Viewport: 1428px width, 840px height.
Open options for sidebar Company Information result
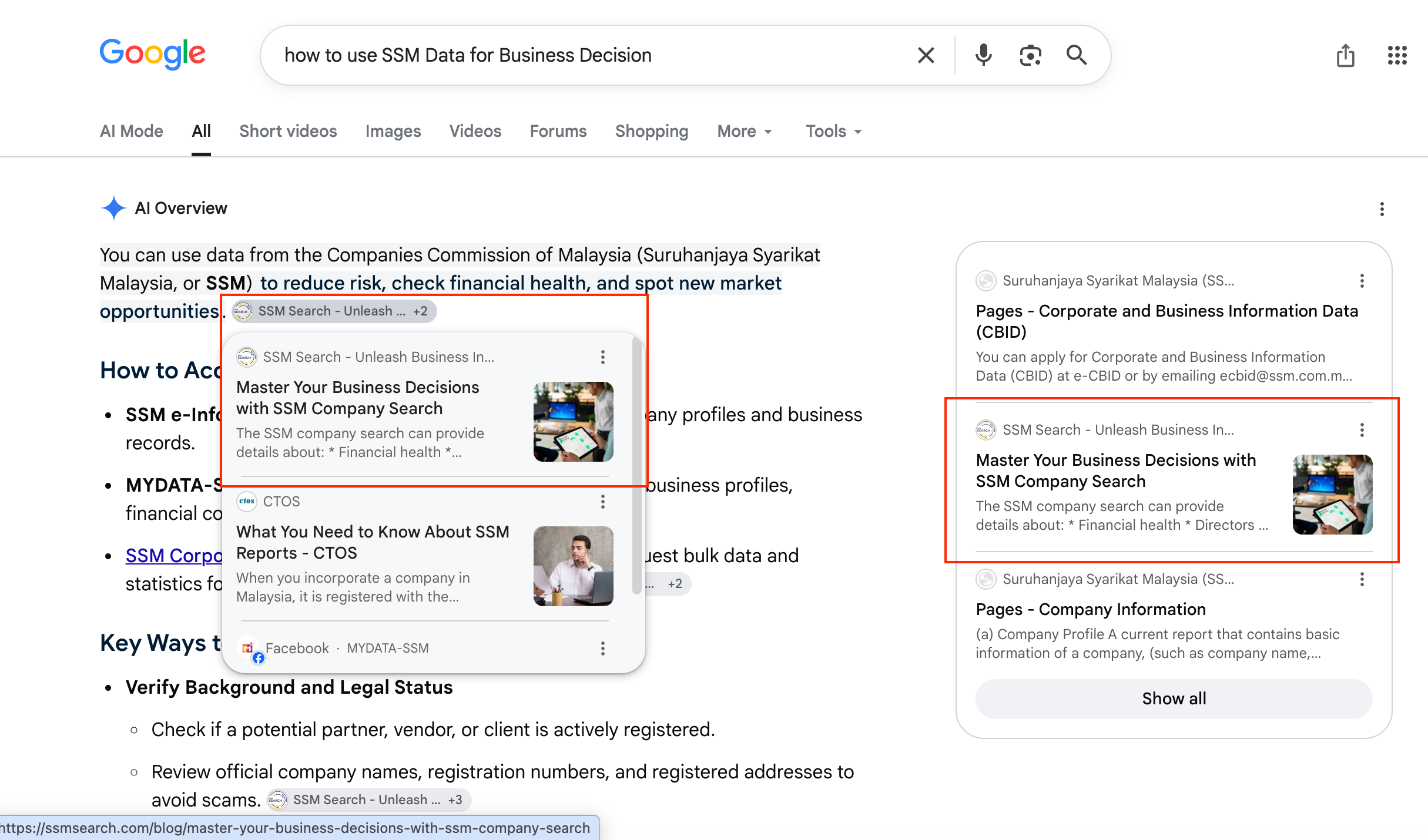1362,579
